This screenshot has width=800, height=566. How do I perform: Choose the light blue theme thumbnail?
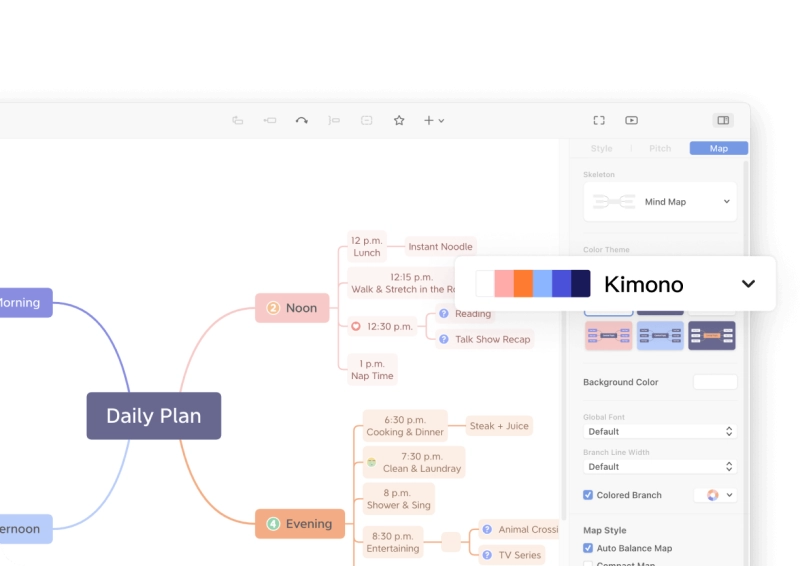[660, 335]
